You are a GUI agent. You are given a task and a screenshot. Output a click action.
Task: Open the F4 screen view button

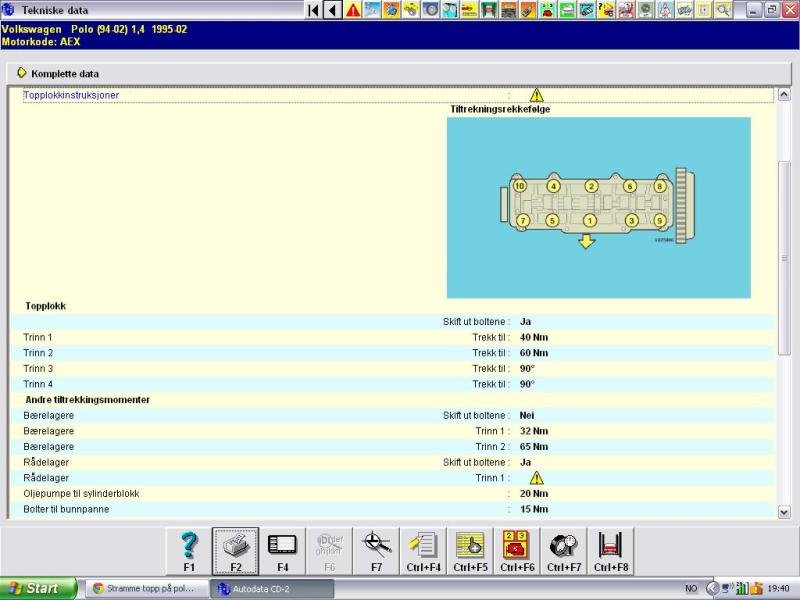pos(283,550)
